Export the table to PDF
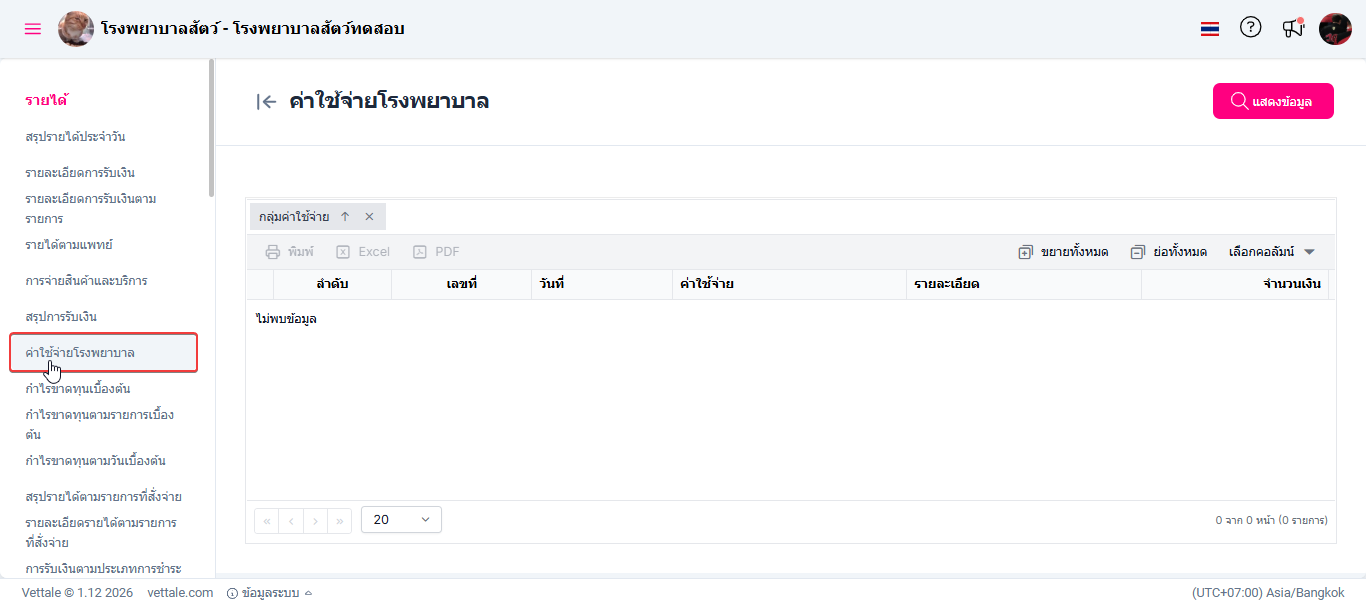This screenshot has width=1366, height=607. click(437, 252)
